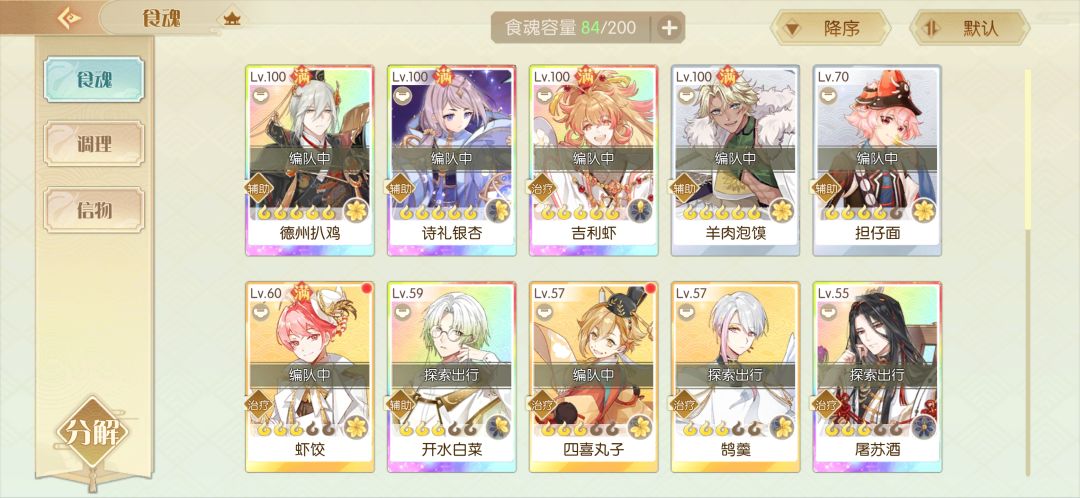Tap the 治疗 role badge on 吉利虾
This screenshot has height=498, width=1080.
click(541, 188)
